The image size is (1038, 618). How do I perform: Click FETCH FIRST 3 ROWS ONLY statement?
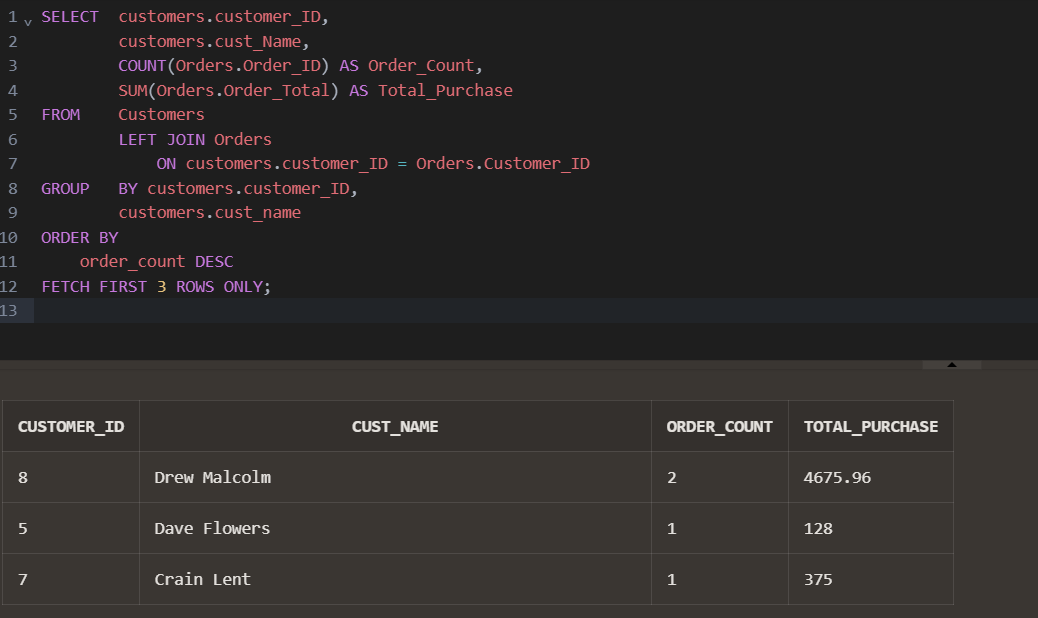coord(156,287)
